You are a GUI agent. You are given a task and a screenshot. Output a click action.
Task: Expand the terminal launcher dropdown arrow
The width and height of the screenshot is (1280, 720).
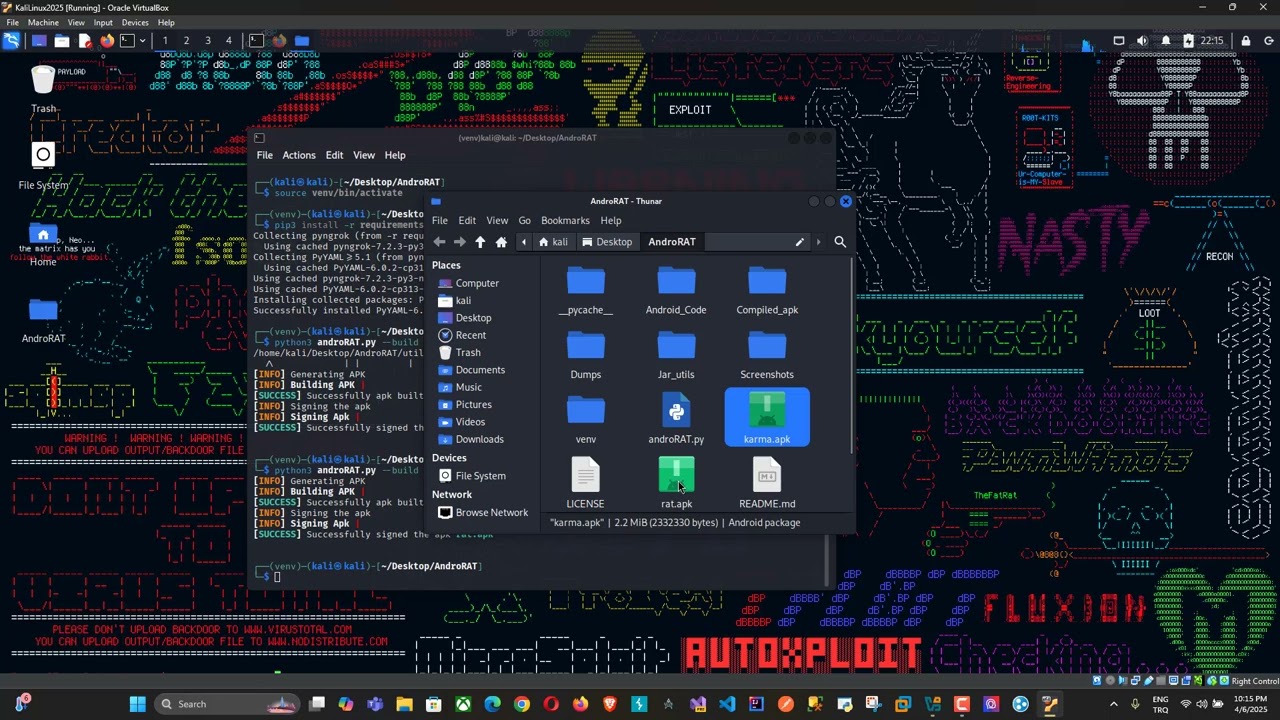pos(142,41)
